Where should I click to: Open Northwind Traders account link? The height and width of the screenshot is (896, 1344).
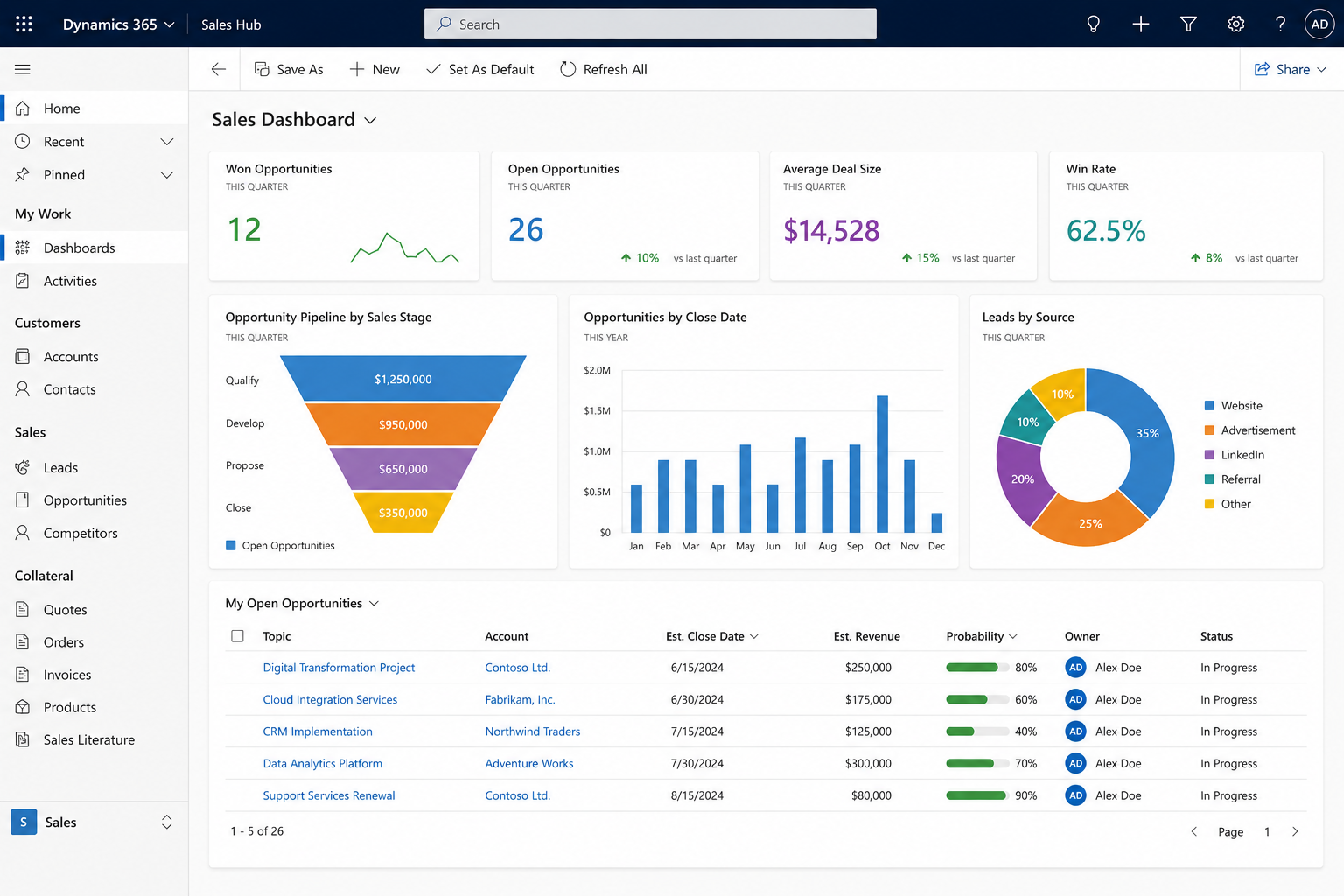point(533,731)
